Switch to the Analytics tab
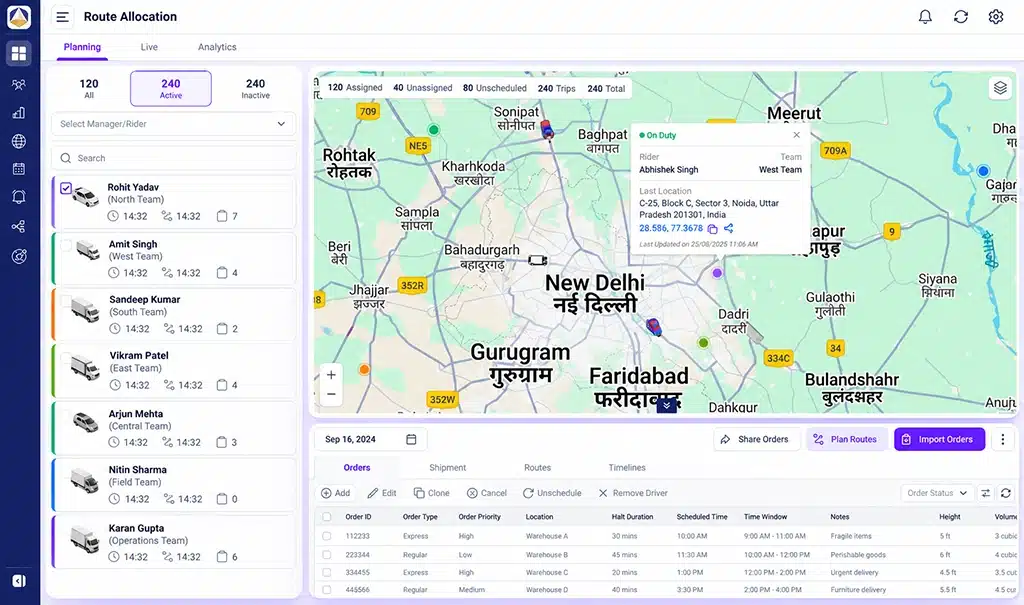Viewport: 1024px width, 605px height. [217, 47]
